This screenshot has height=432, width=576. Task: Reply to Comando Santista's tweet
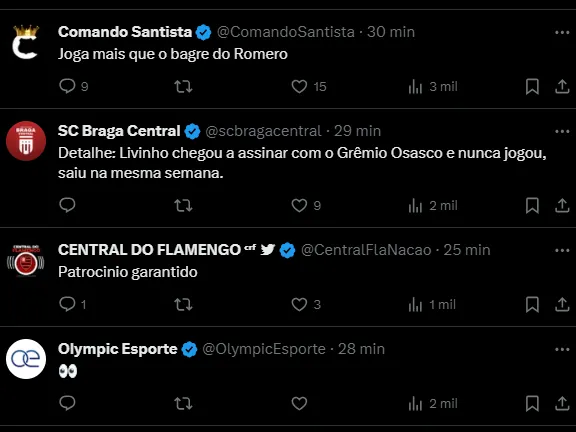(x=67, y=86)
